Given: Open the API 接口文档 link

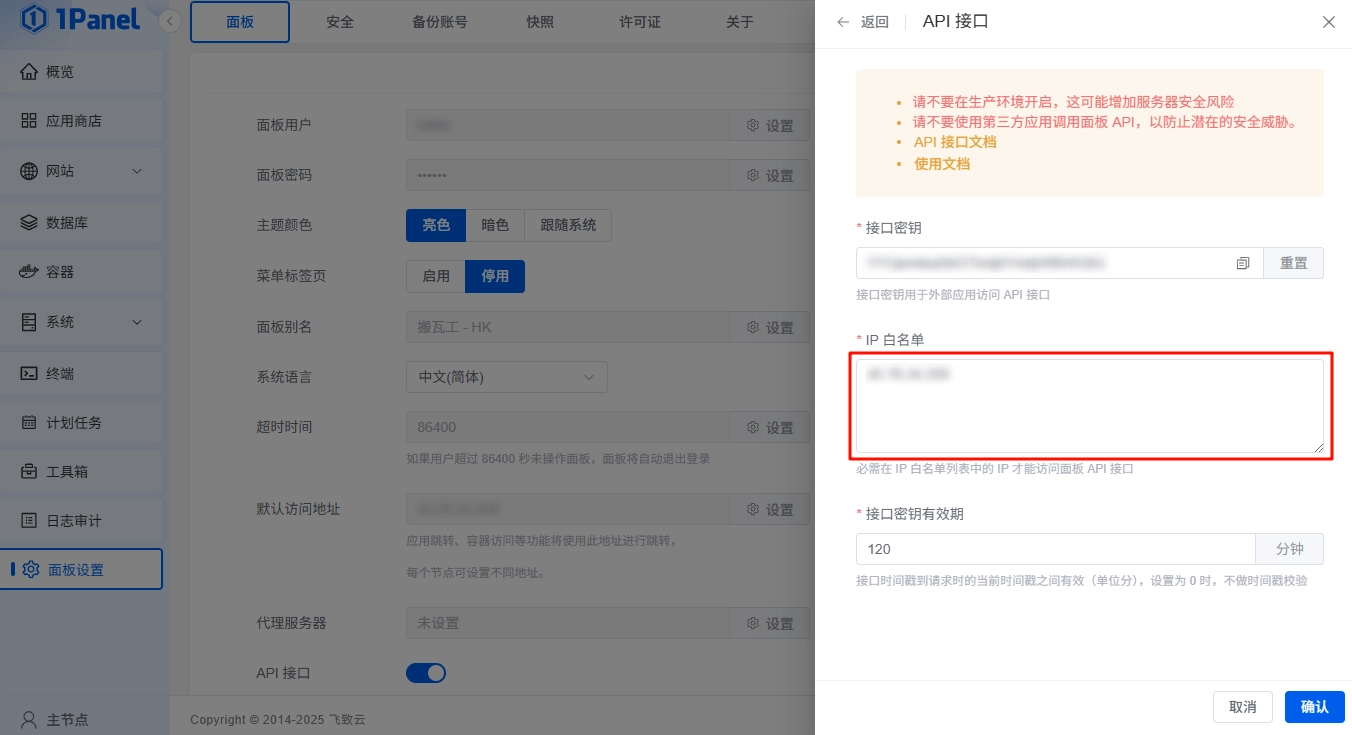Looking at the screenshot, I should point(954,142).
